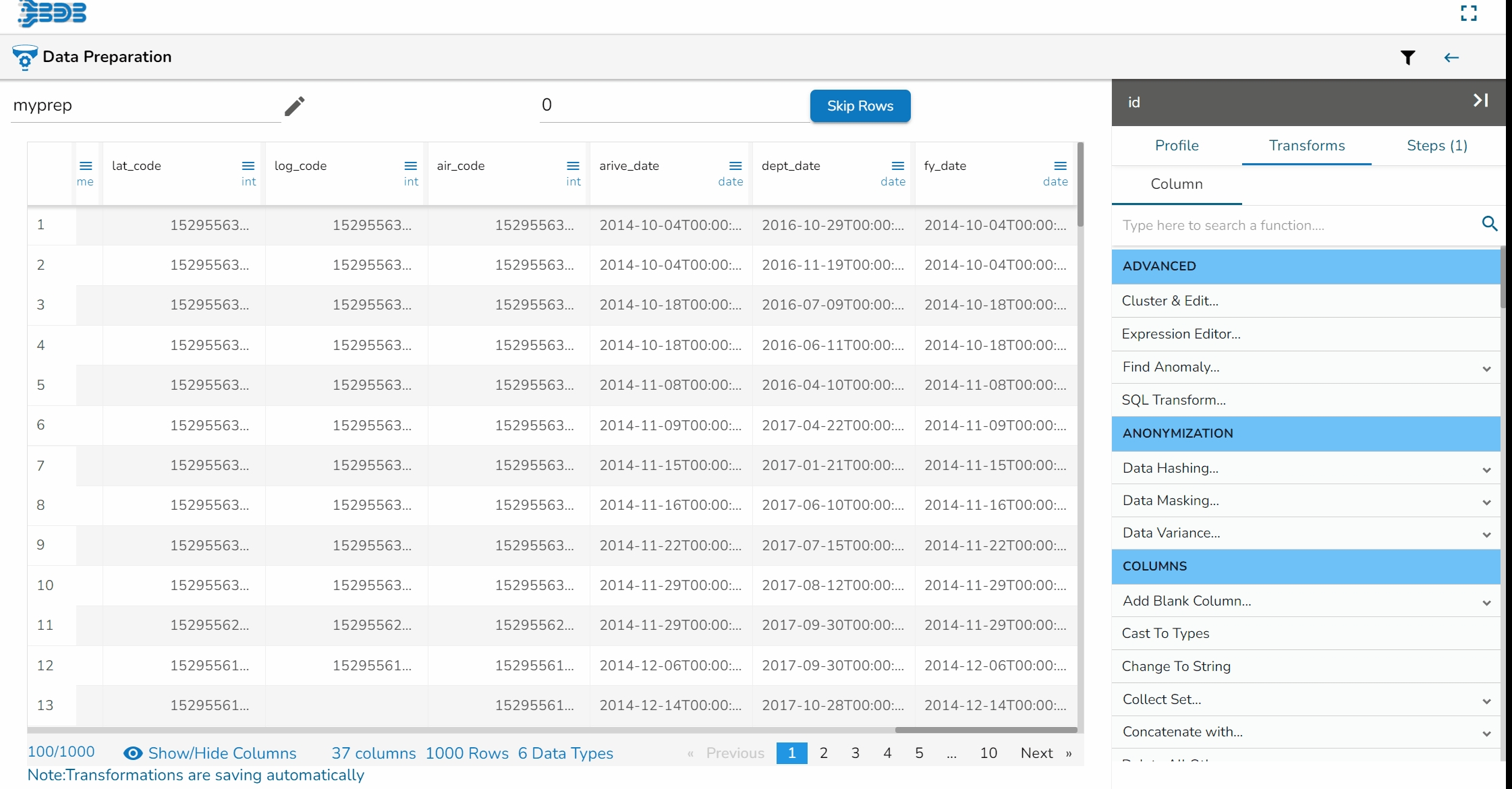
Task: Click the fullscreen expand icon
Action: 1468,13
